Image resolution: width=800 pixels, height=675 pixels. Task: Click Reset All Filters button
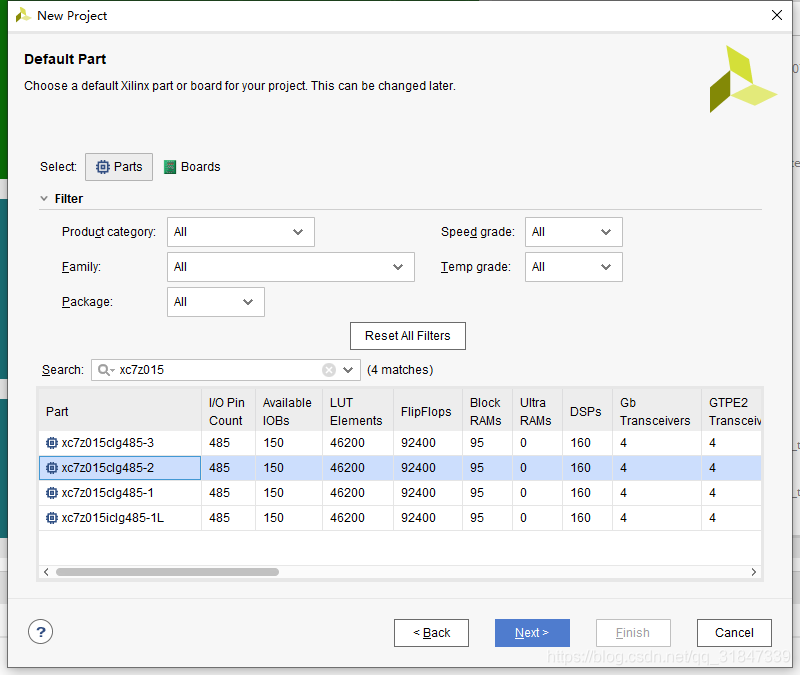[408, 336]
